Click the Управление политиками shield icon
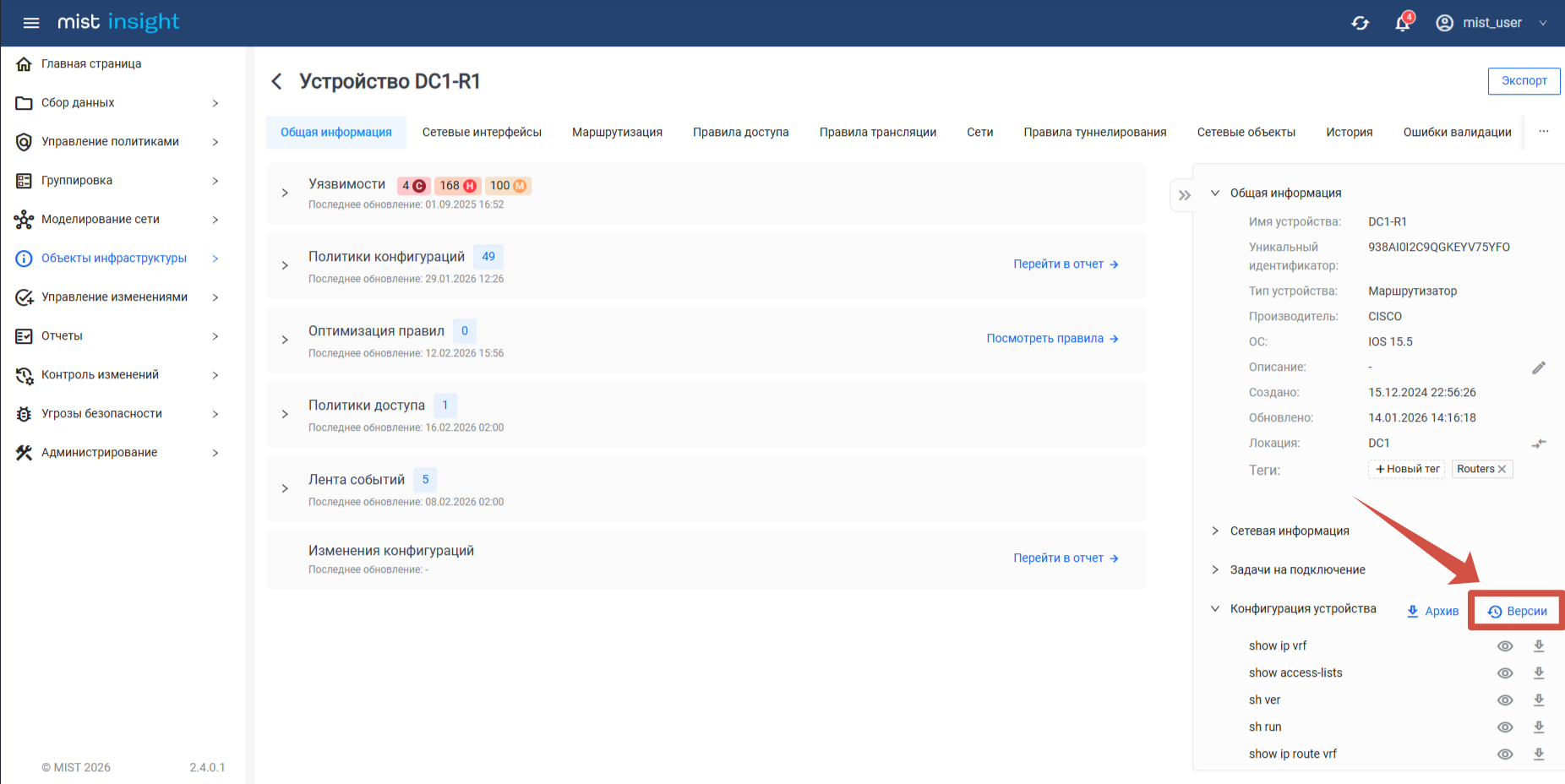Image resolution: width=1565 pixels, height=784 pixels. (24, 142)
